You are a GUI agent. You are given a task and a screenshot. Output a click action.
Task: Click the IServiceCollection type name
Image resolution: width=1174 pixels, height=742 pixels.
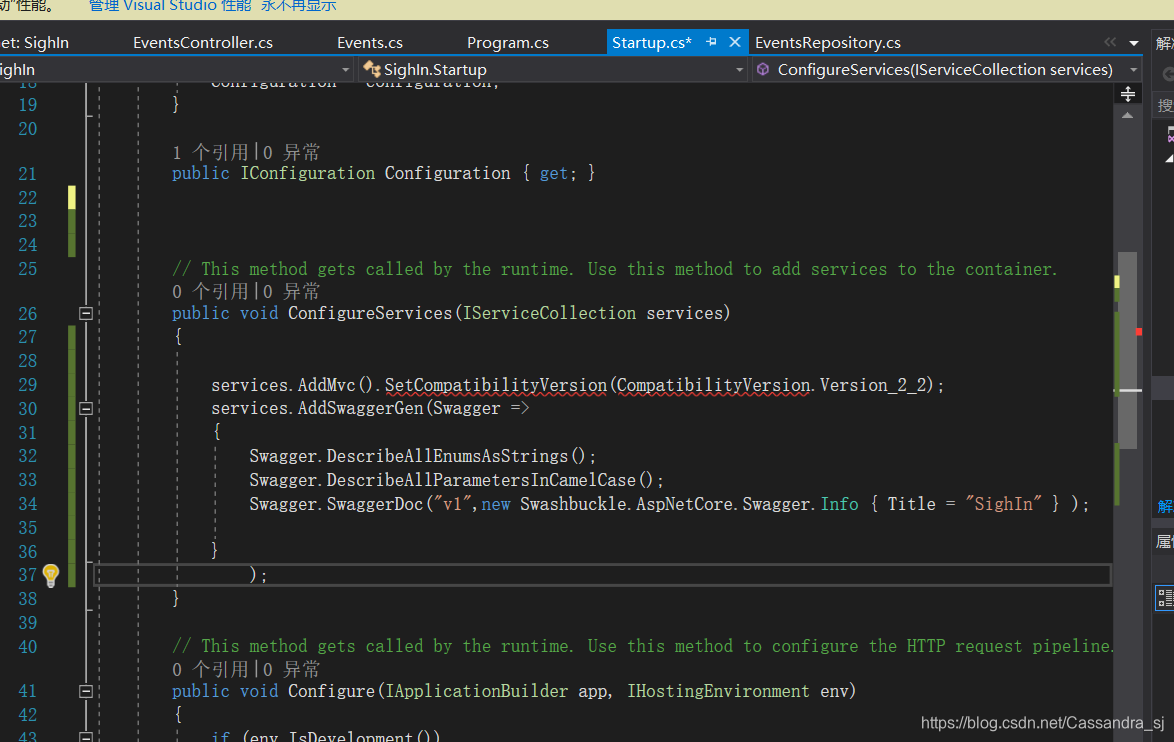tap(549, 313)
